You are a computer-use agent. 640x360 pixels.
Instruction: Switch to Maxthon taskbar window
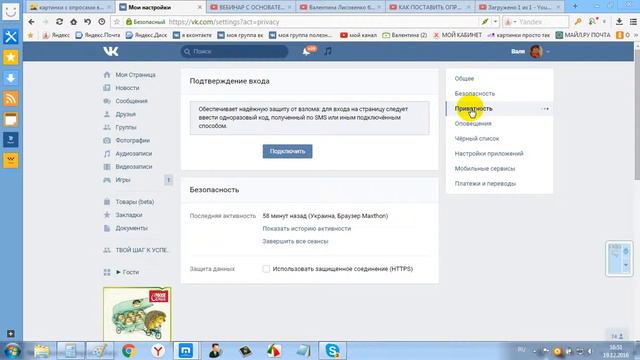pyautogui.click(x=186, y=351)
